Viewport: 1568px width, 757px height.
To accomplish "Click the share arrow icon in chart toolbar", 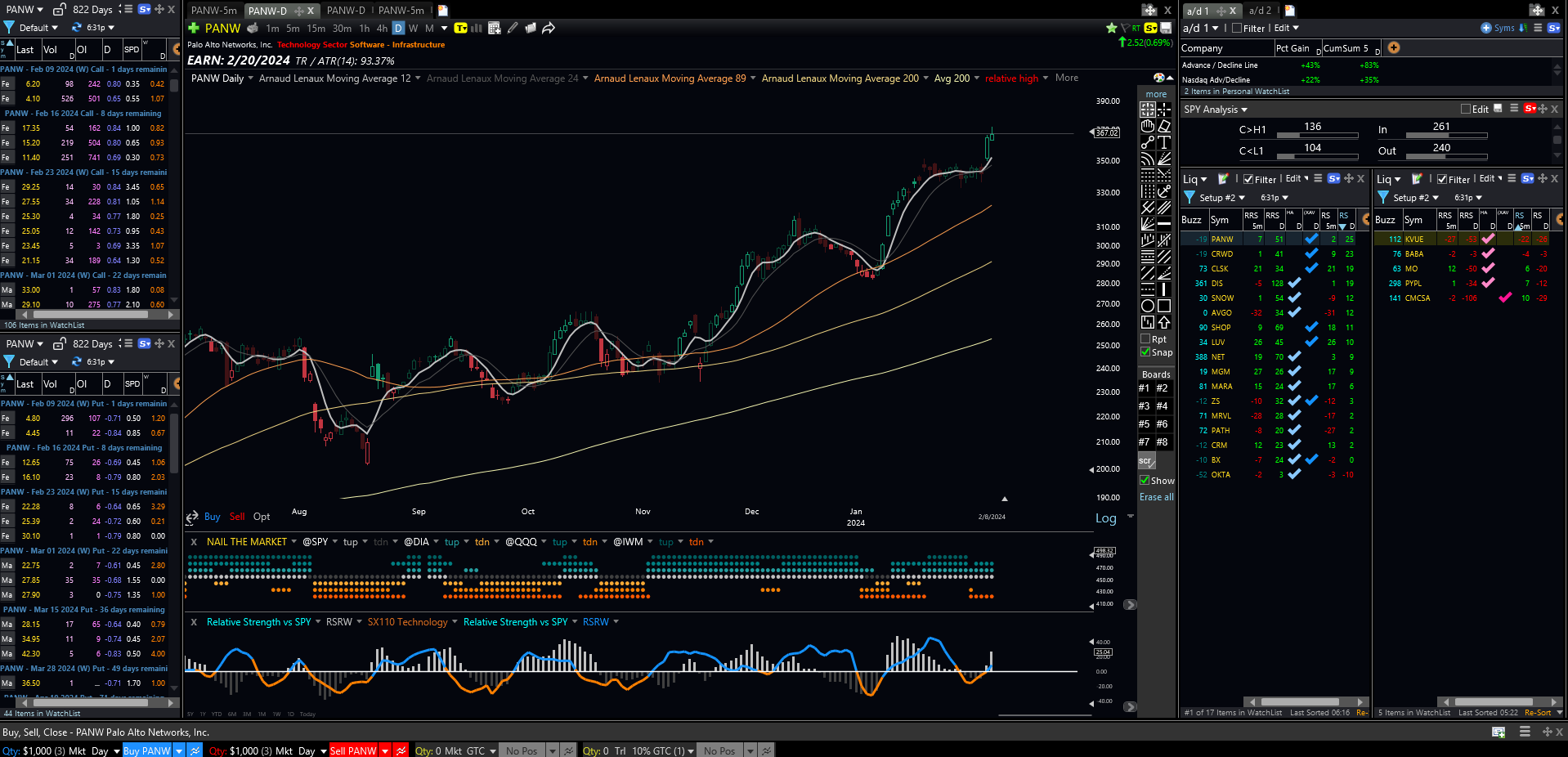I will click(549, 28).
